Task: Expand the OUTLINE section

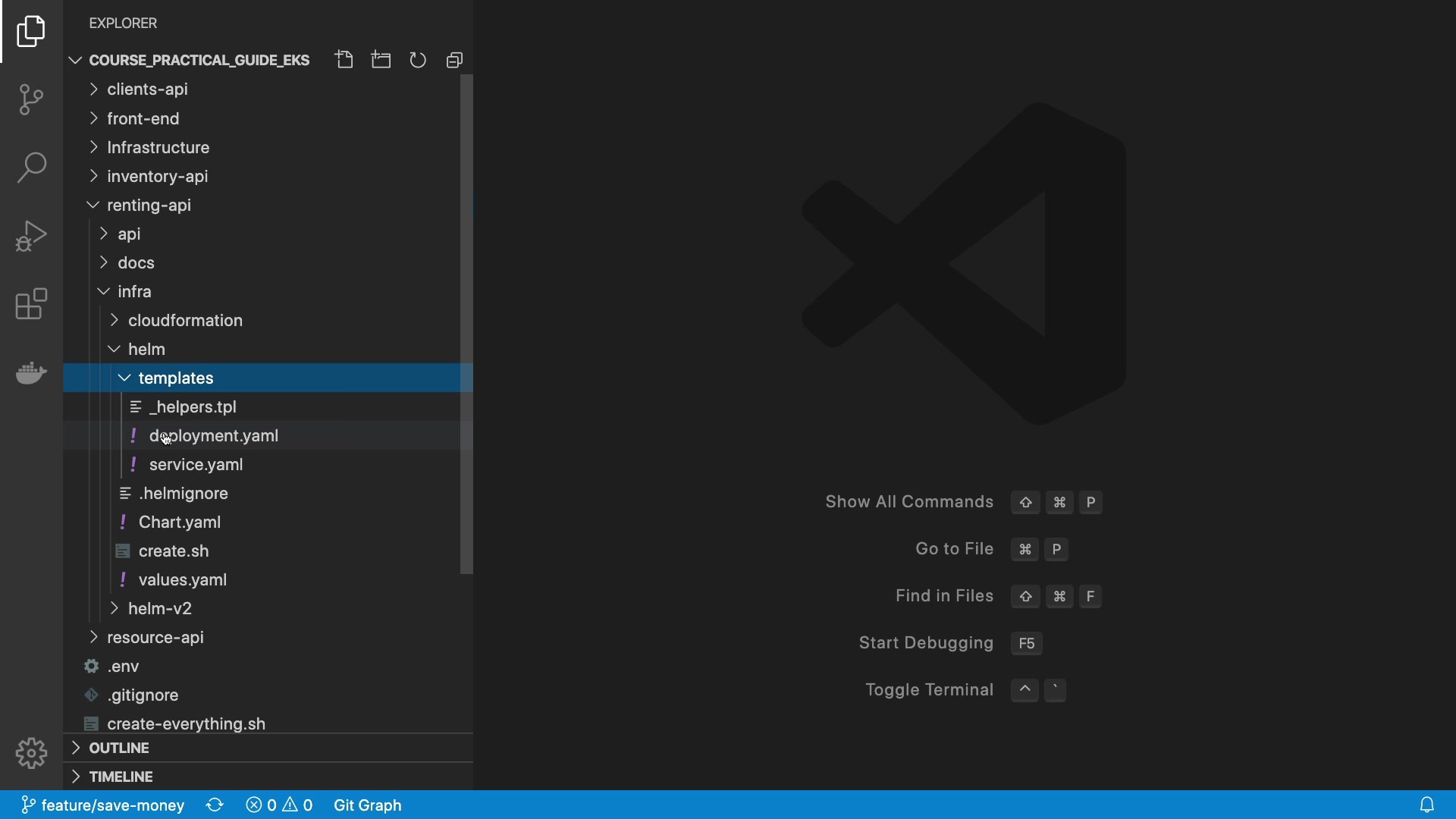Action: (119, 748)
